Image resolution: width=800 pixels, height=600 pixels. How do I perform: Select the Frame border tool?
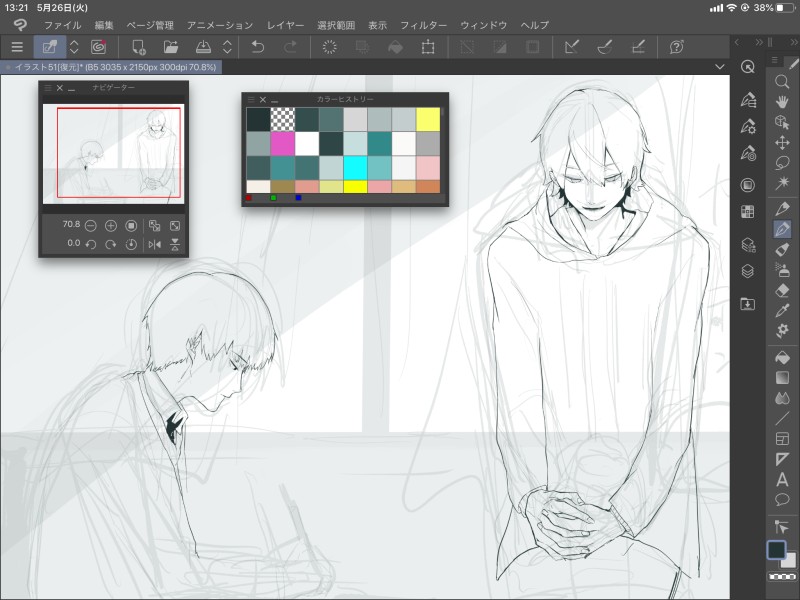click(x=782, y=439)
